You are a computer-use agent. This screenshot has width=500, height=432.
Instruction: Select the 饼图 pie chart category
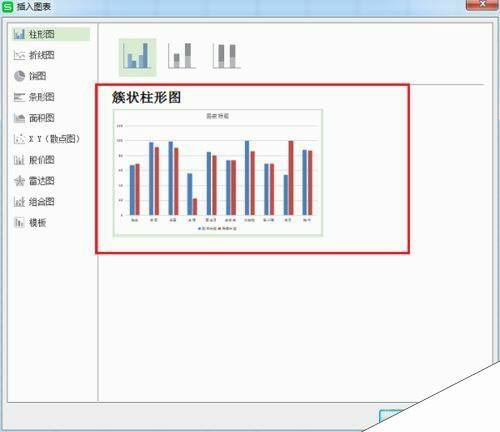30,76
